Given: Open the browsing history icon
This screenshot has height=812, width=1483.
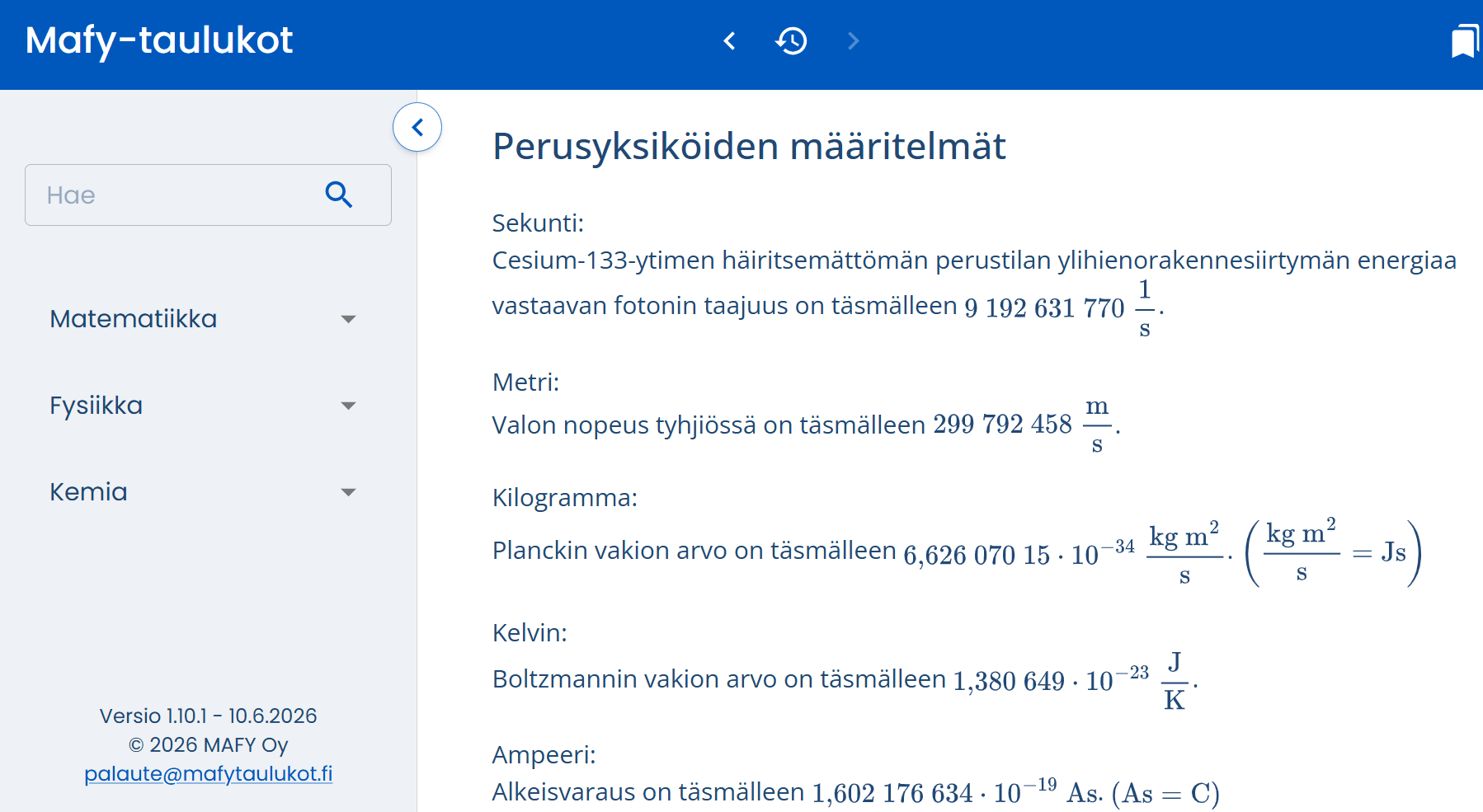Looking at the screenshot, I should pyautogui.click(x=791, y=40).
